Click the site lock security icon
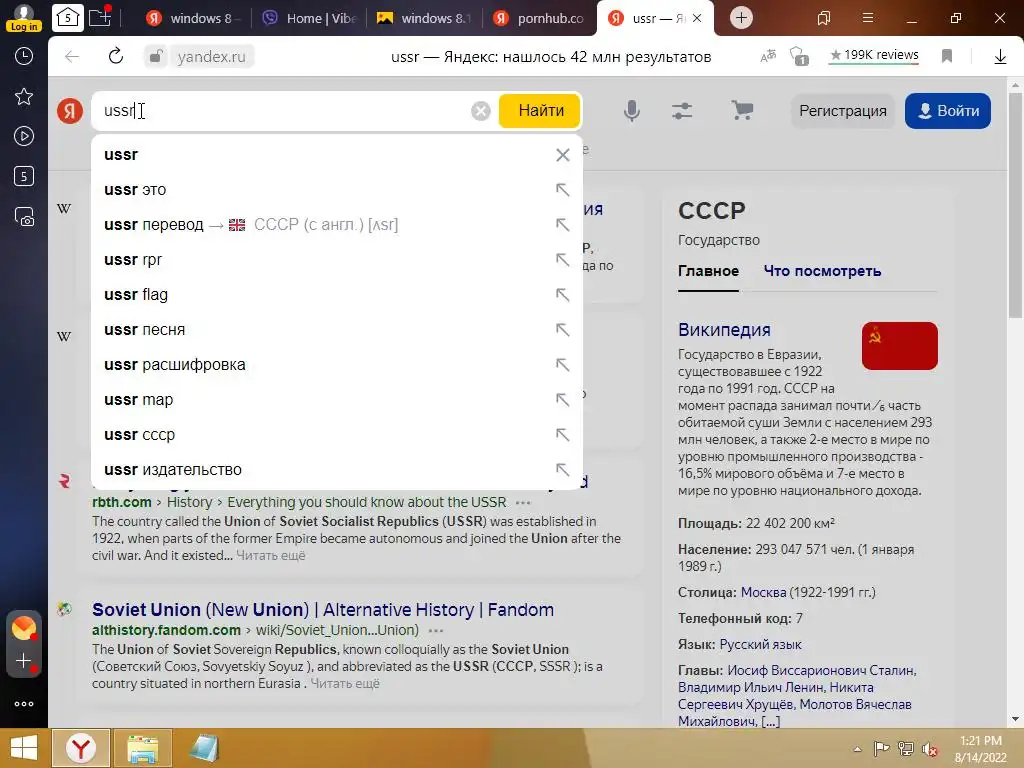 tap(155, 57)
